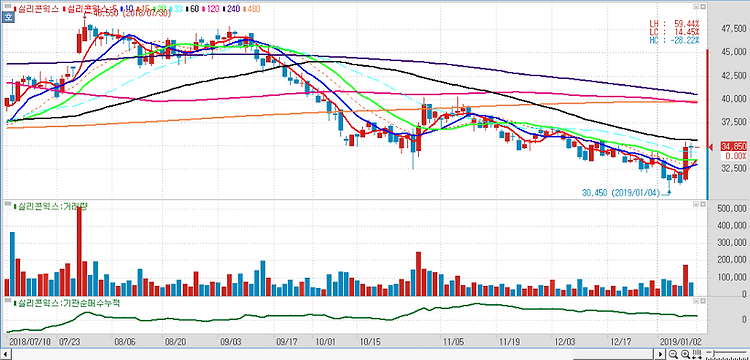The image size is (750, 360).
Task: Select the 480-day moving average legend
Action: point(252,9)
